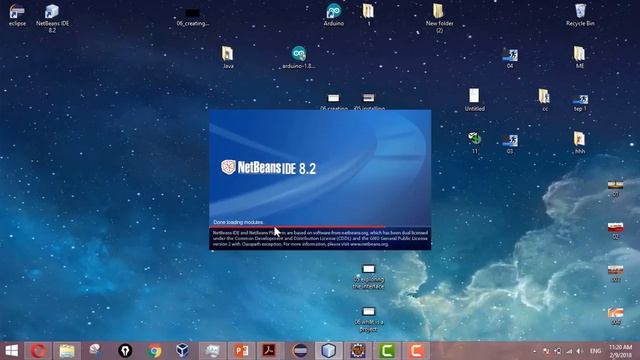The width and height of the screenshot is (640, 360).
Task: Click the NetBeans license notice text
Action: 320,238
